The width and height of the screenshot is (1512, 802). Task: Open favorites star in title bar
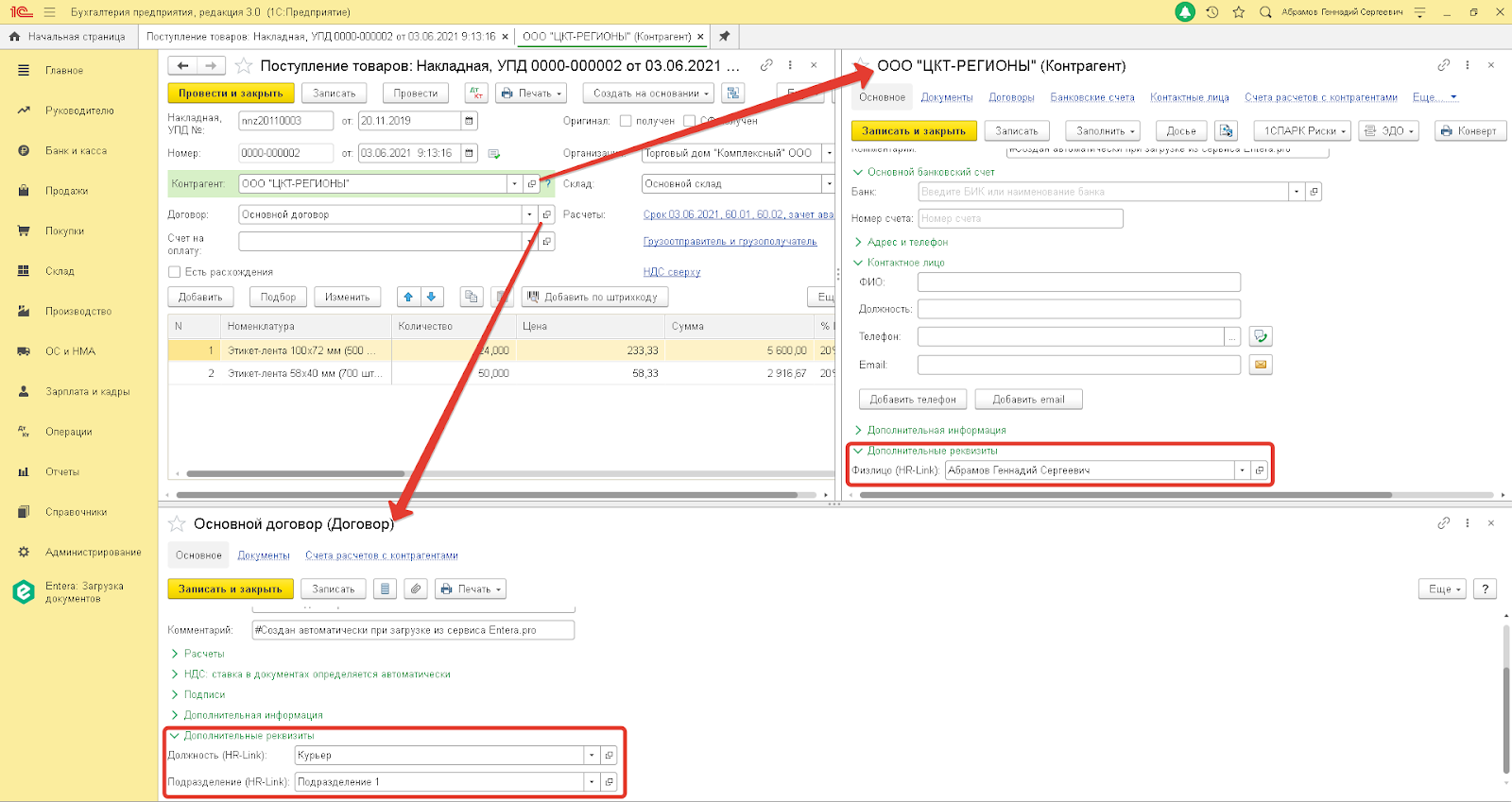(1239, 12)
